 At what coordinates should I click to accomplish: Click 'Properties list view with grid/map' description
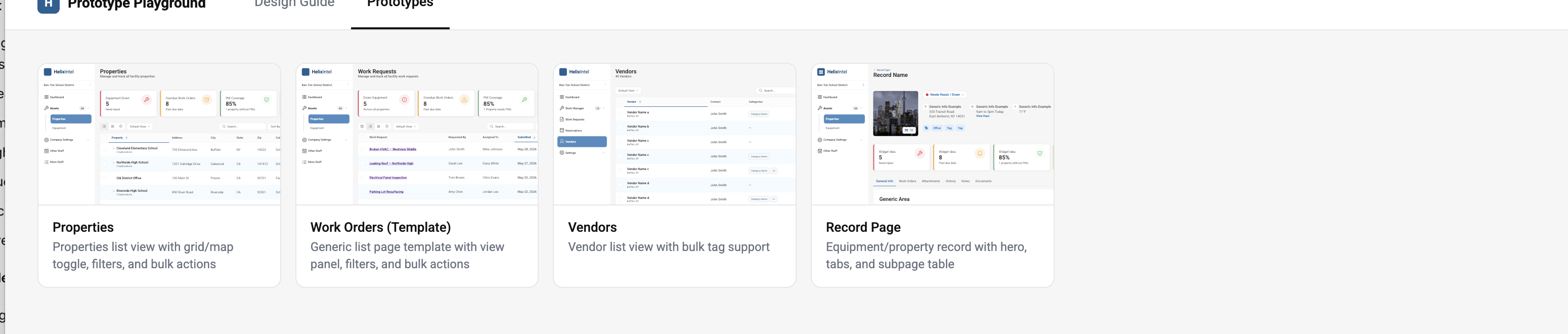click(143, 256)
